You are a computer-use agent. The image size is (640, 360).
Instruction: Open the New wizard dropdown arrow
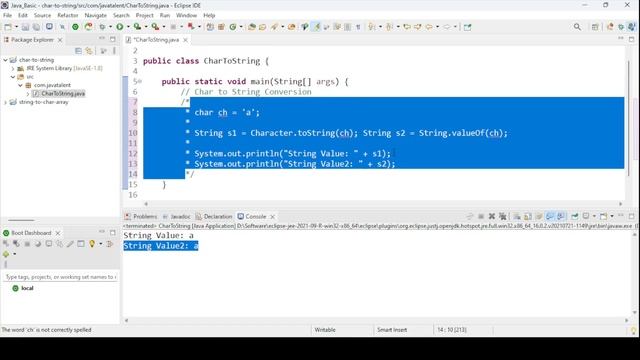[x=16, y=27]
